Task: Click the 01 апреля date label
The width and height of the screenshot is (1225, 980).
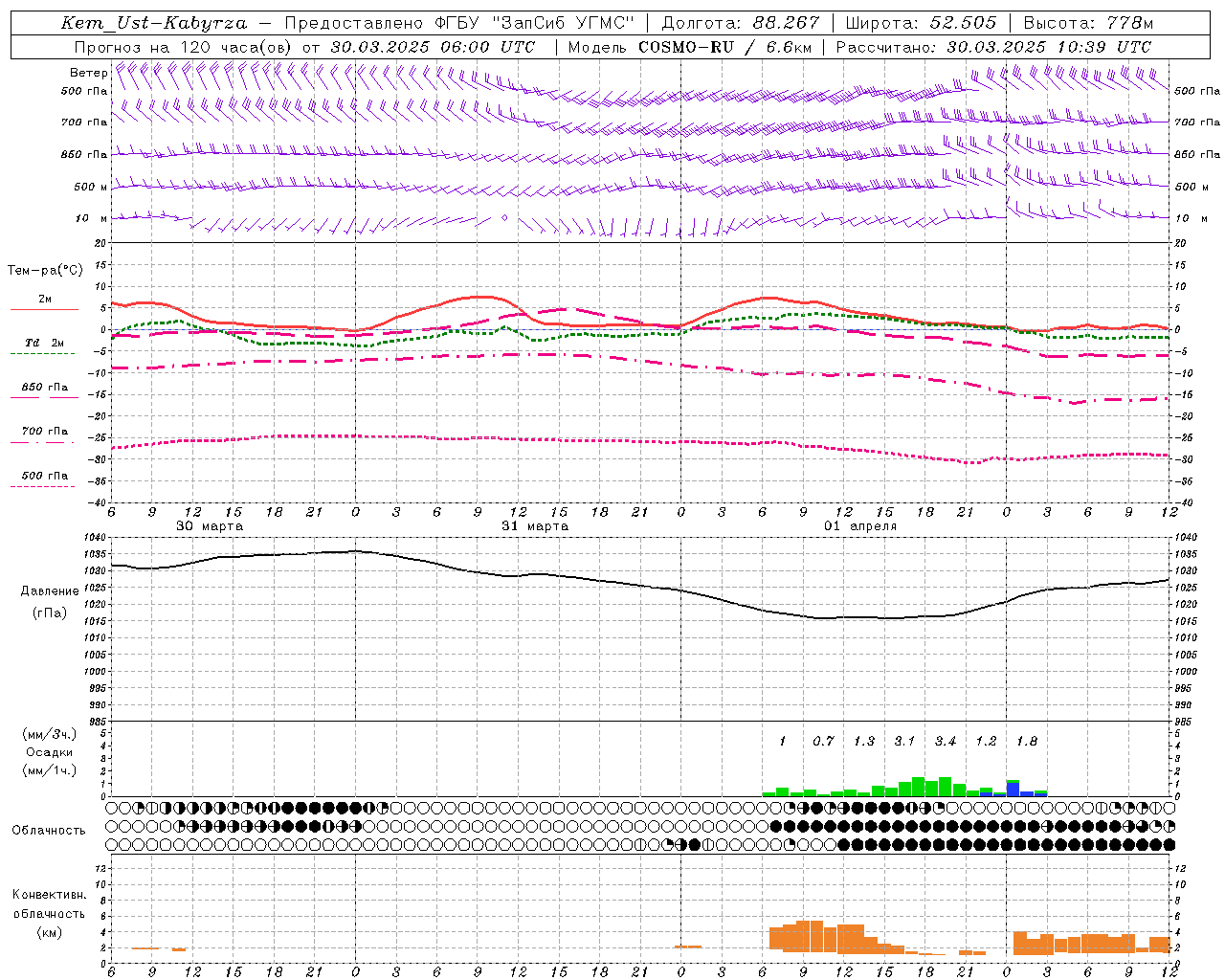Action: point(860,526)
